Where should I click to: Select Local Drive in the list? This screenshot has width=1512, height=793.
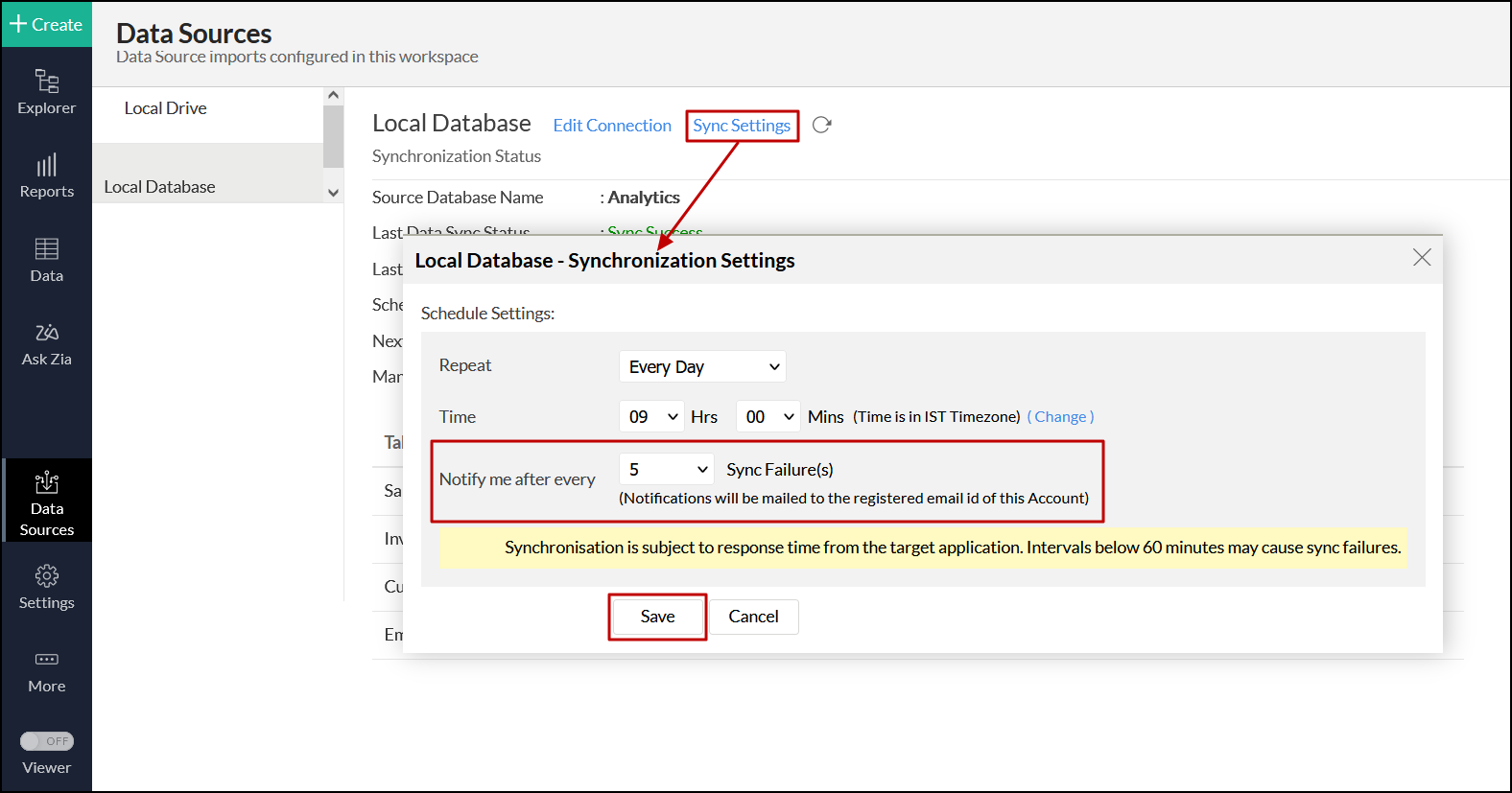pos(165,108)
